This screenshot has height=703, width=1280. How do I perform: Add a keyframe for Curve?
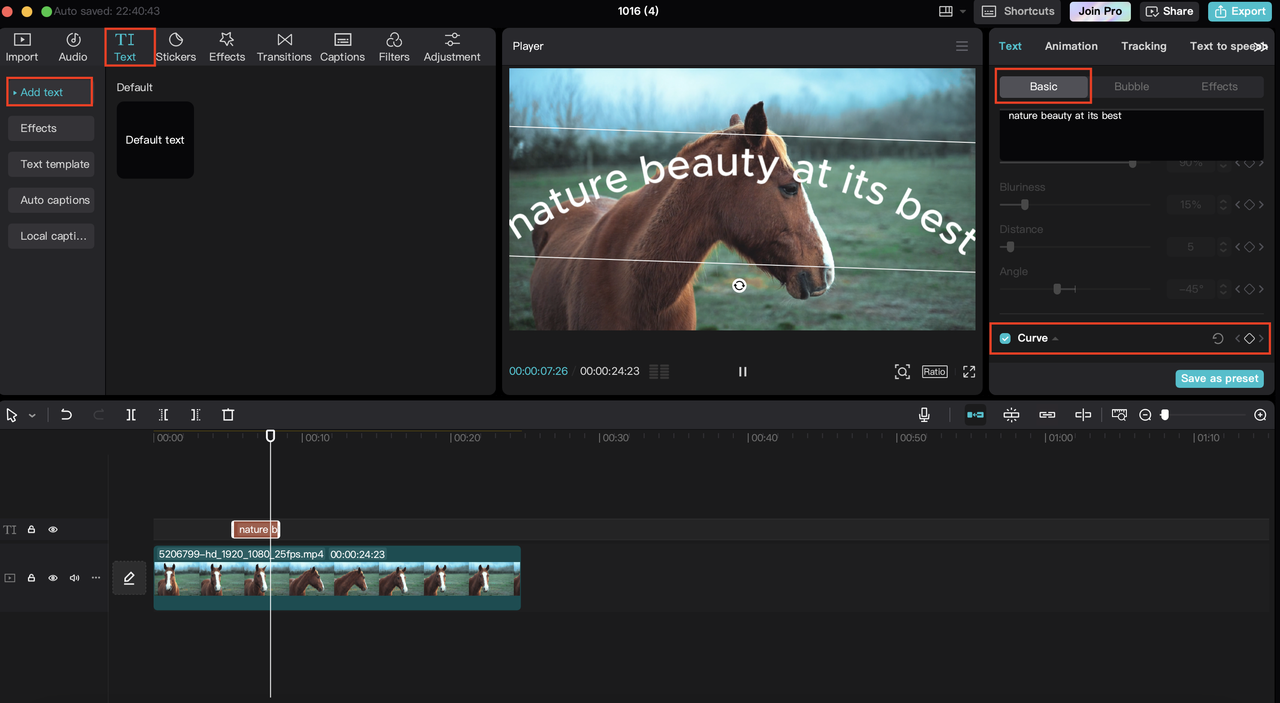tap(1249, 339)
